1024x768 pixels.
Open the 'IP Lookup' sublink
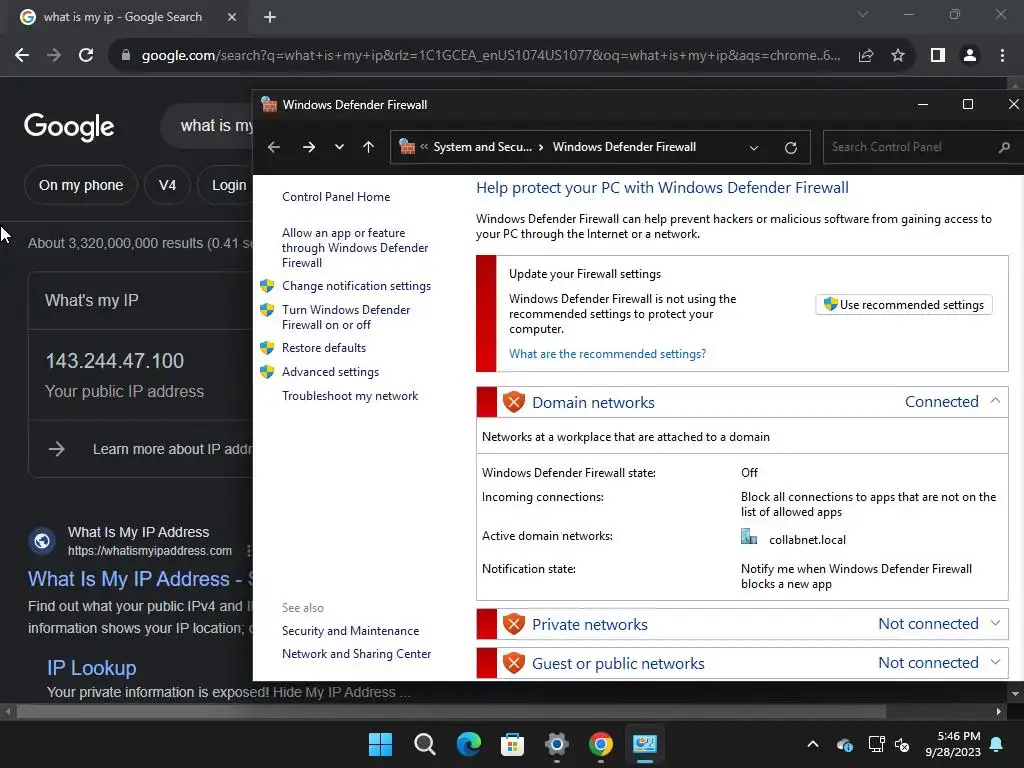click(91, 668)
